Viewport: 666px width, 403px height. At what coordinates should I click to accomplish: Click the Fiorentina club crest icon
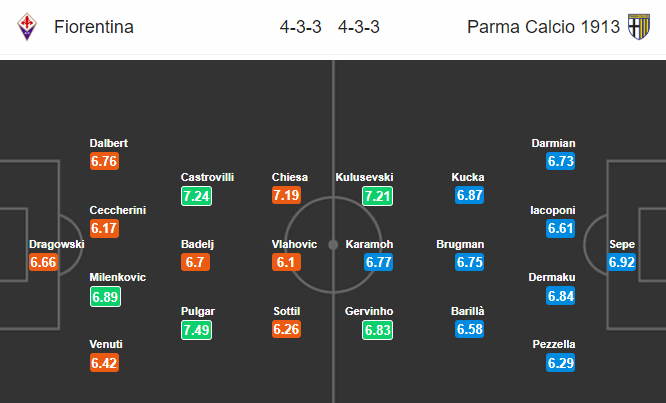click(x=27, y=27)
